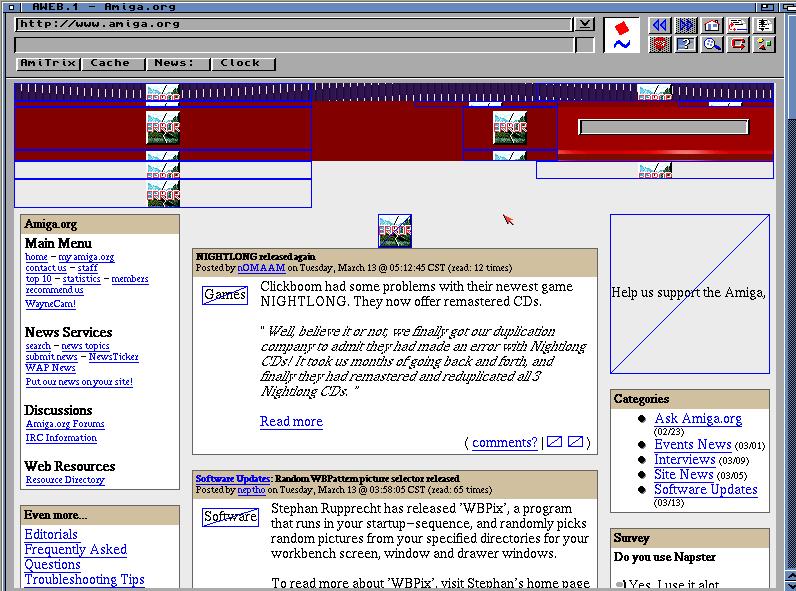The image size is (796, 591).
Task: Open the 'comments?' link
Action: [505, 443]
